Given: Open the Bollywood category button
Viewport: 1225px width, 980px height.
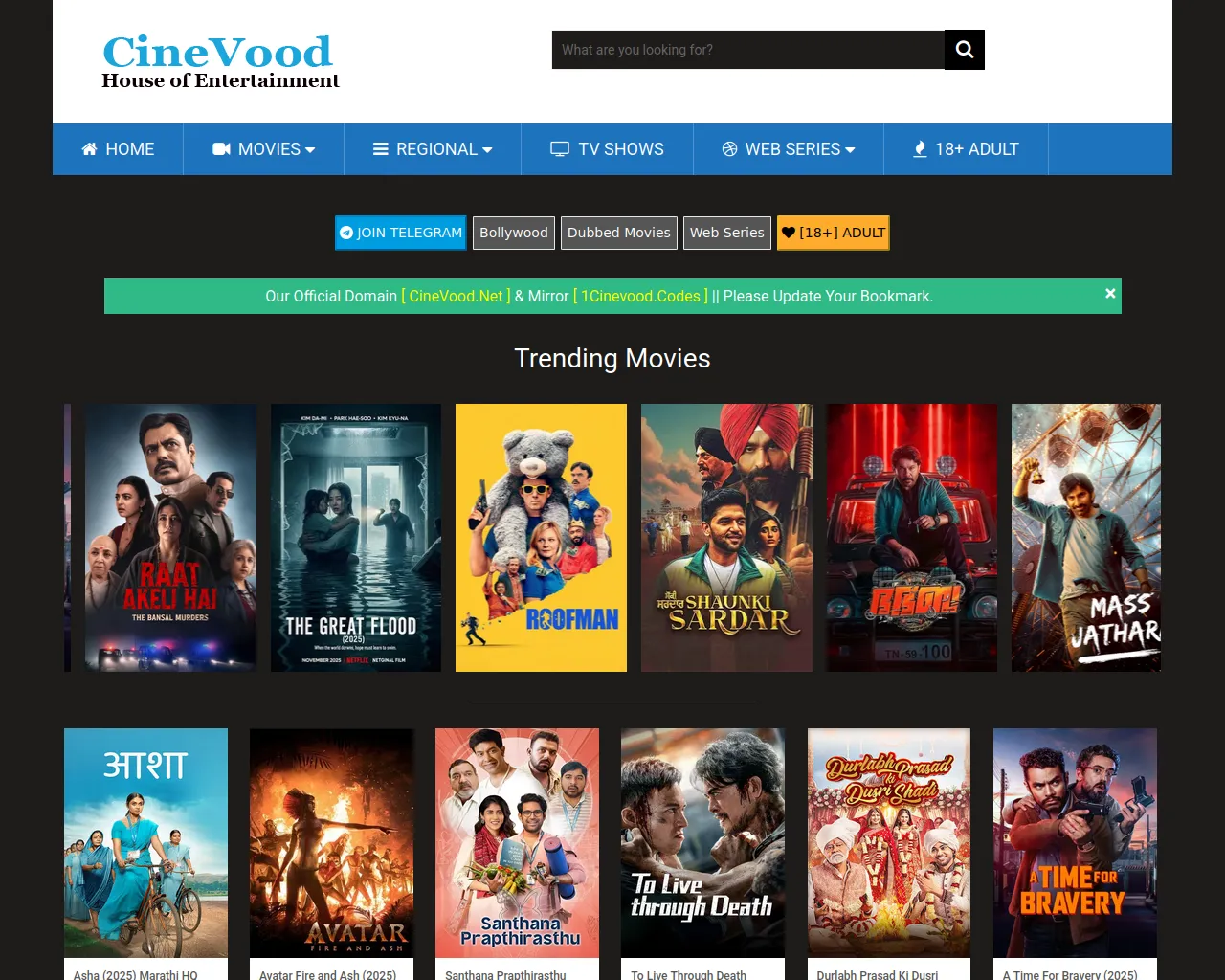Looking at the screenshot, I should [514, 233].
